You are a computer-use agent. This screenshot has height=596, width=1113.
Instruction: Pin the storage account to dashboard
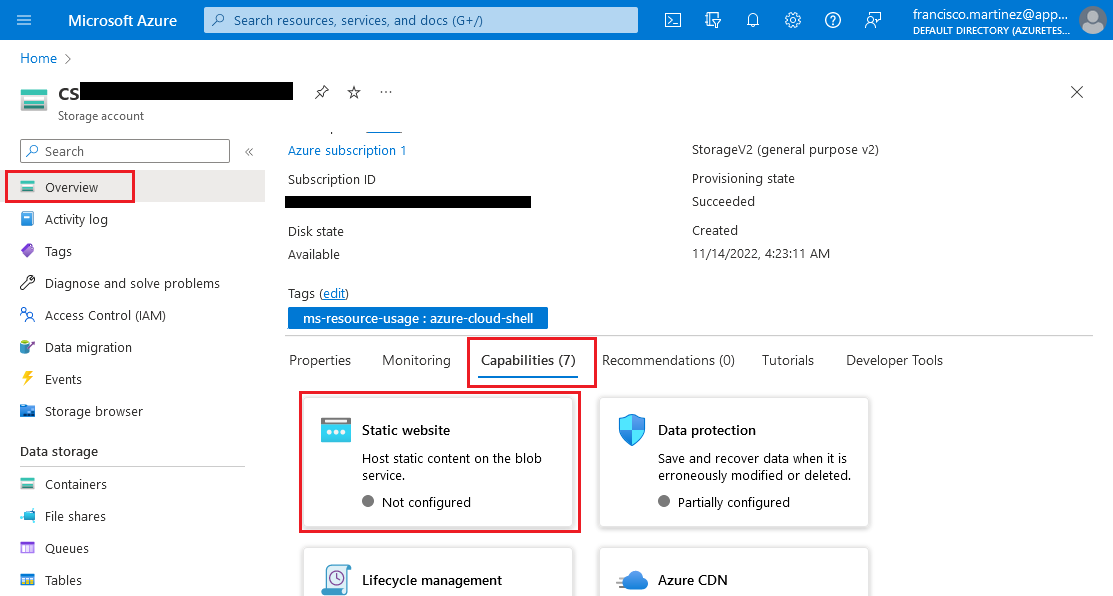coord(321,92)
